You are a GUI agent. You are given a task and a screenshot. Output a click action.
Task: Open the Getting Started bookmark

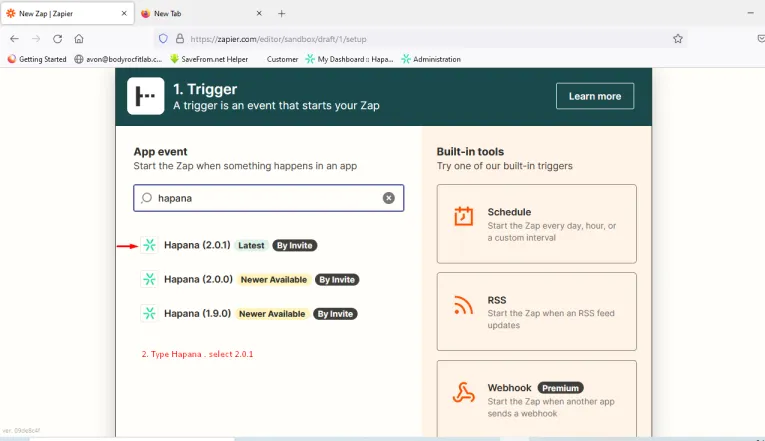click(x=37, y=59)
